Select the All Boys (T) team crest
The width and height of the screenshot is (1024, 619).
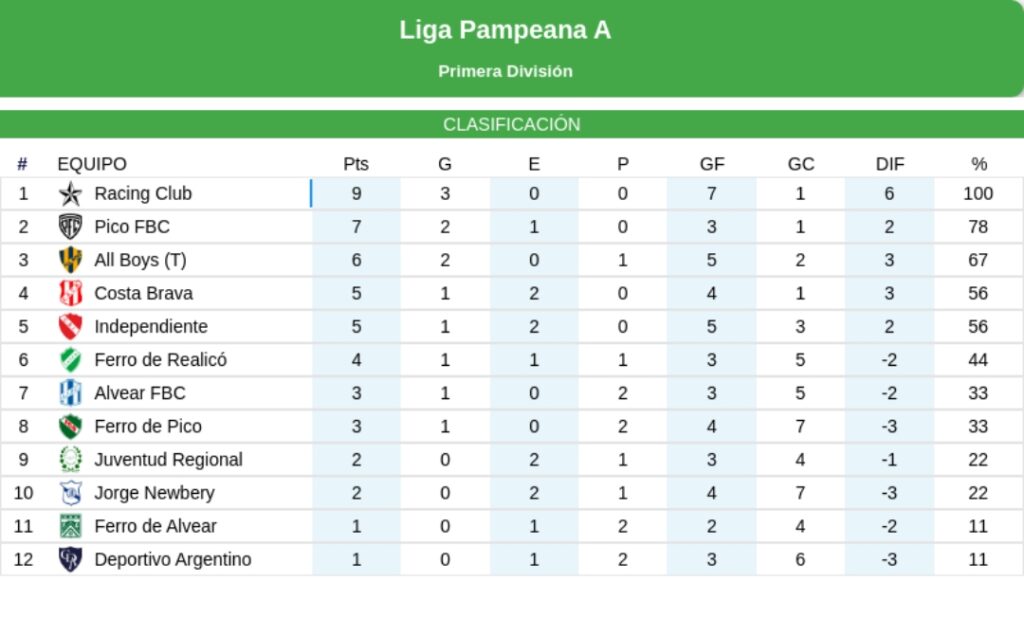70,260
